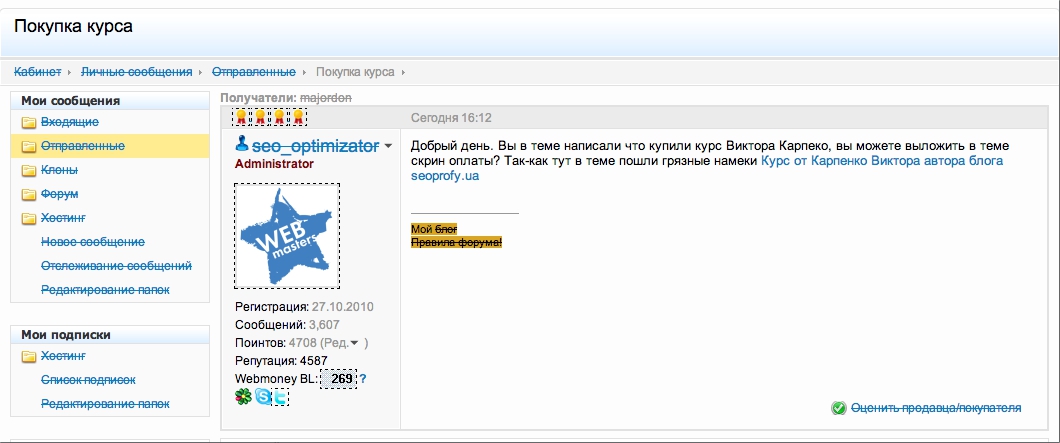Viewport: 1060px width, 443px height.
Task: Open the seo_optimizator user dropdown arrow
Action: [388, 147]
